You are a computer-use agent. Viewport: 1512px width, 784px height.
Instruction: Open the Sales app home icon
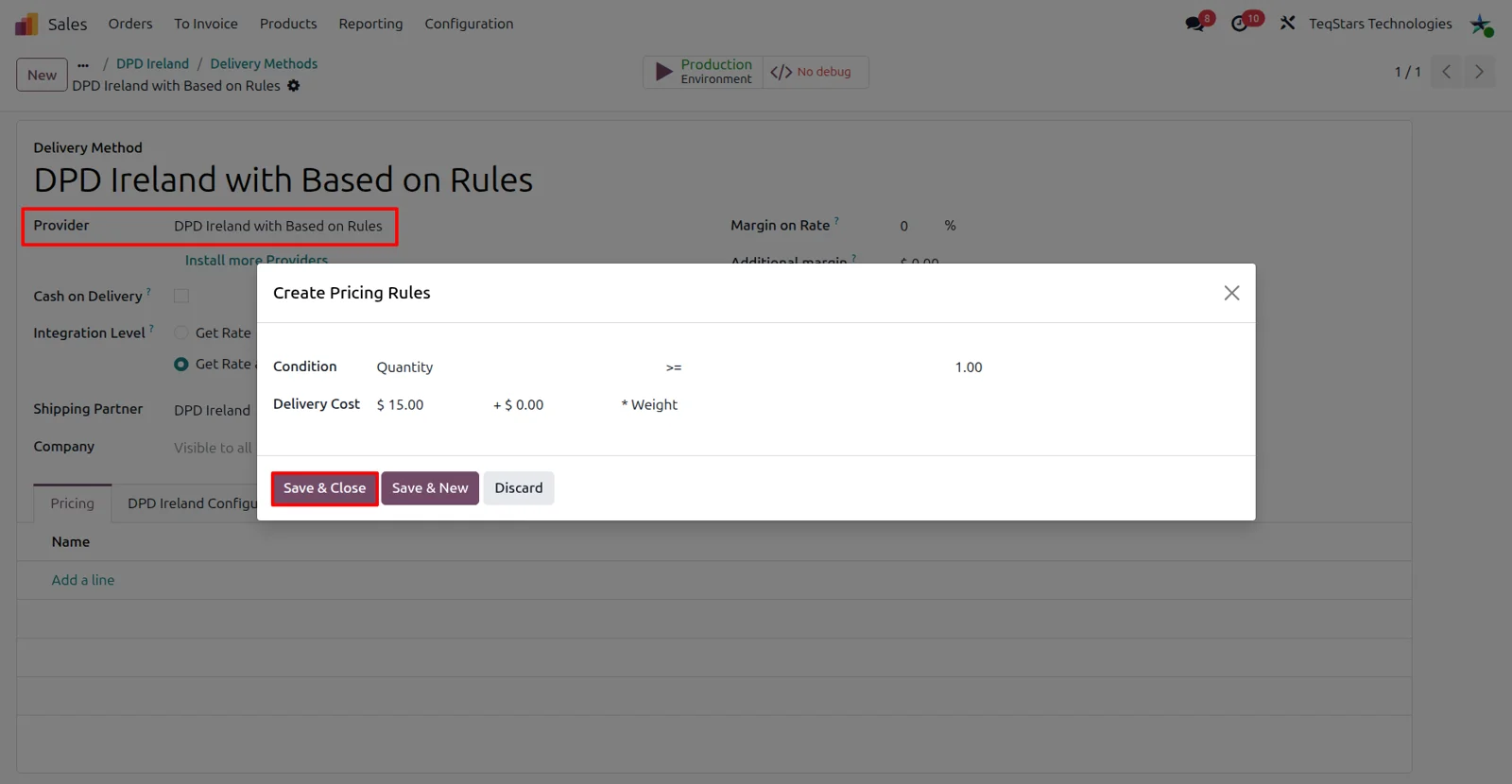click(26, 24)
